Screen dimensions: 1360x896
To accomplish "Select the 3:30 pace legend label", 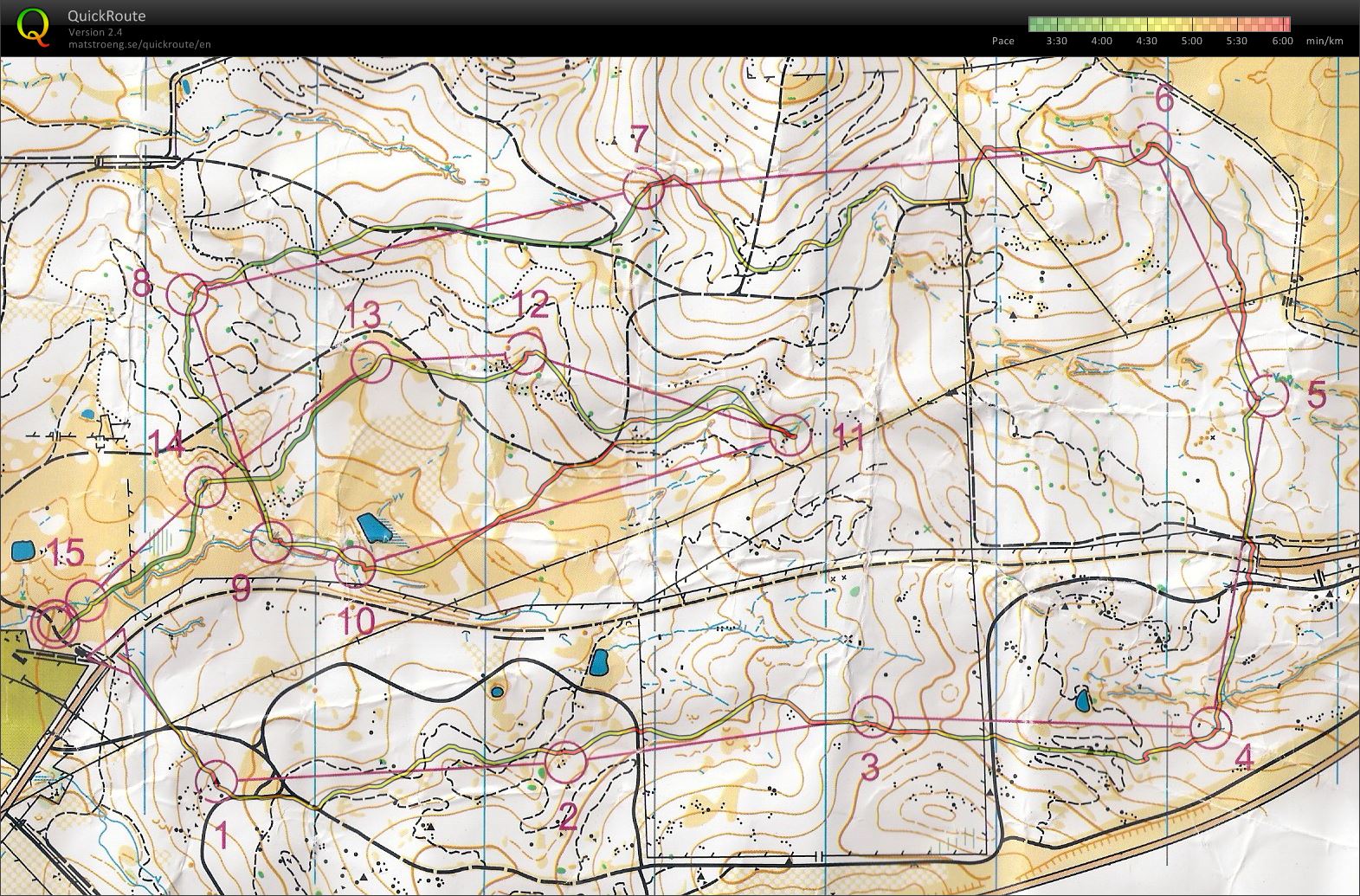I will coord(1056,41).
